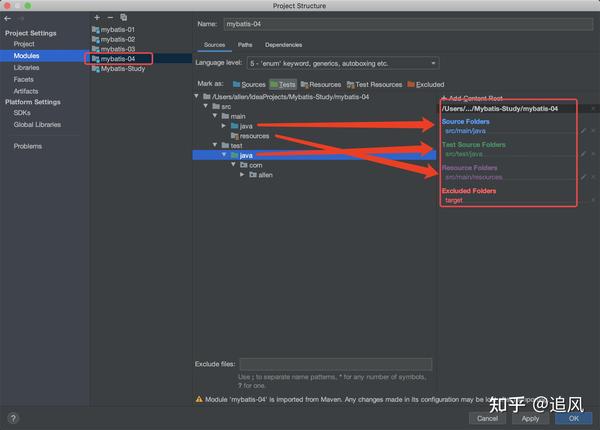The width and height of the screenshot is (600, 430).
Task: Collapse the mybatis-04 content root node
Action: [x=197, y=96]
